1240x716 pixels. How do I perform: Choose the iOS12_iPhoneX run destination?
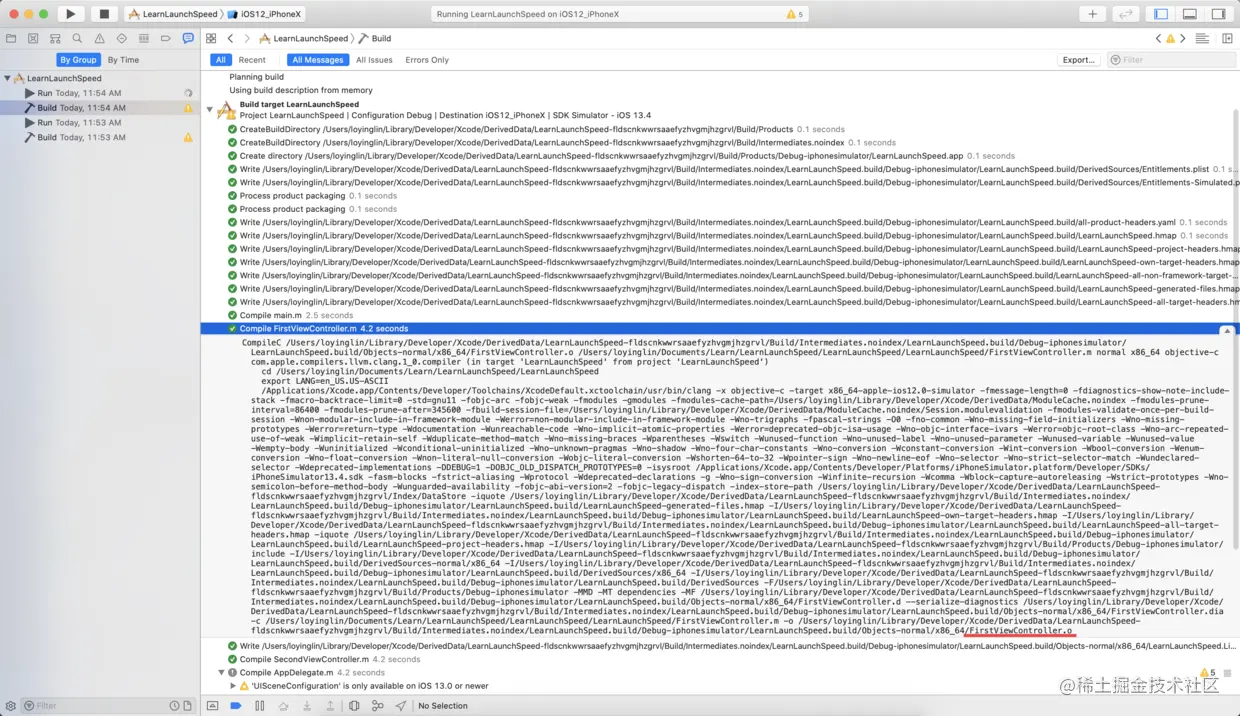(266, 14)
